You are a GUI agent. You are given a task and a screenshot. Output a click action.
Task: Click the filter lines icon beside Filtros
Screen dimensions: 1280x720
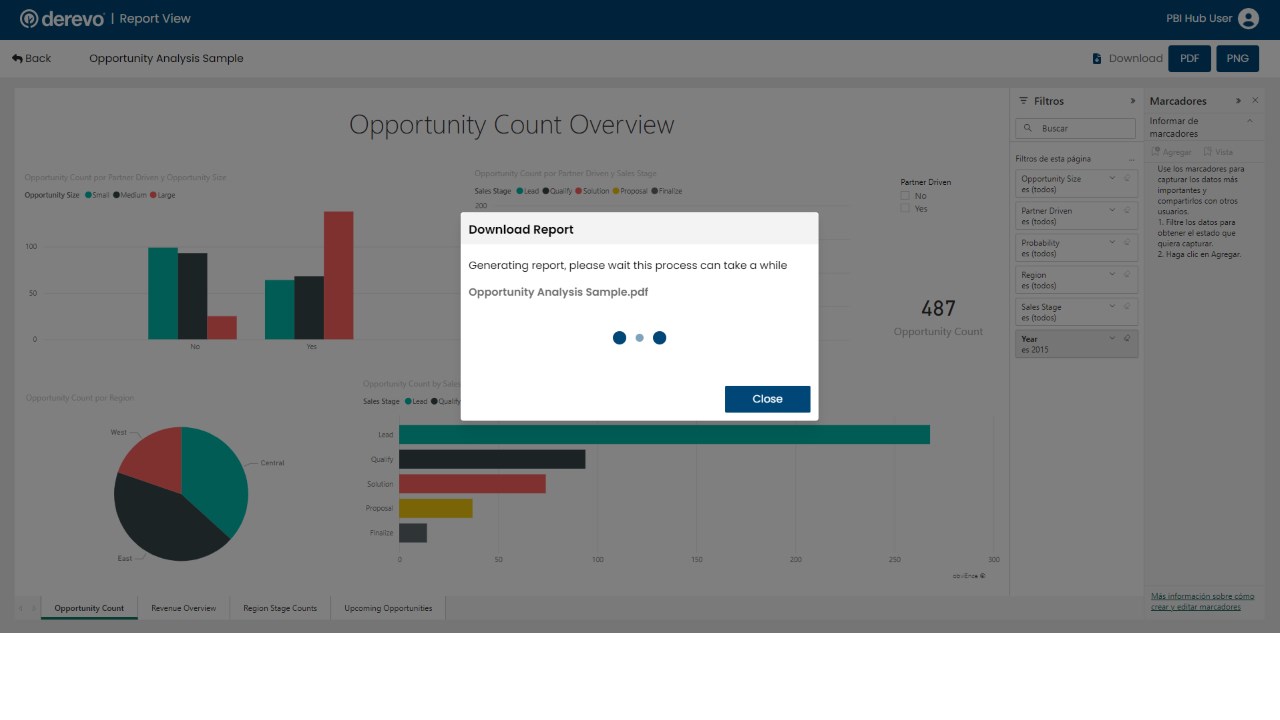pyautogui.click(x=1023, y=101)
